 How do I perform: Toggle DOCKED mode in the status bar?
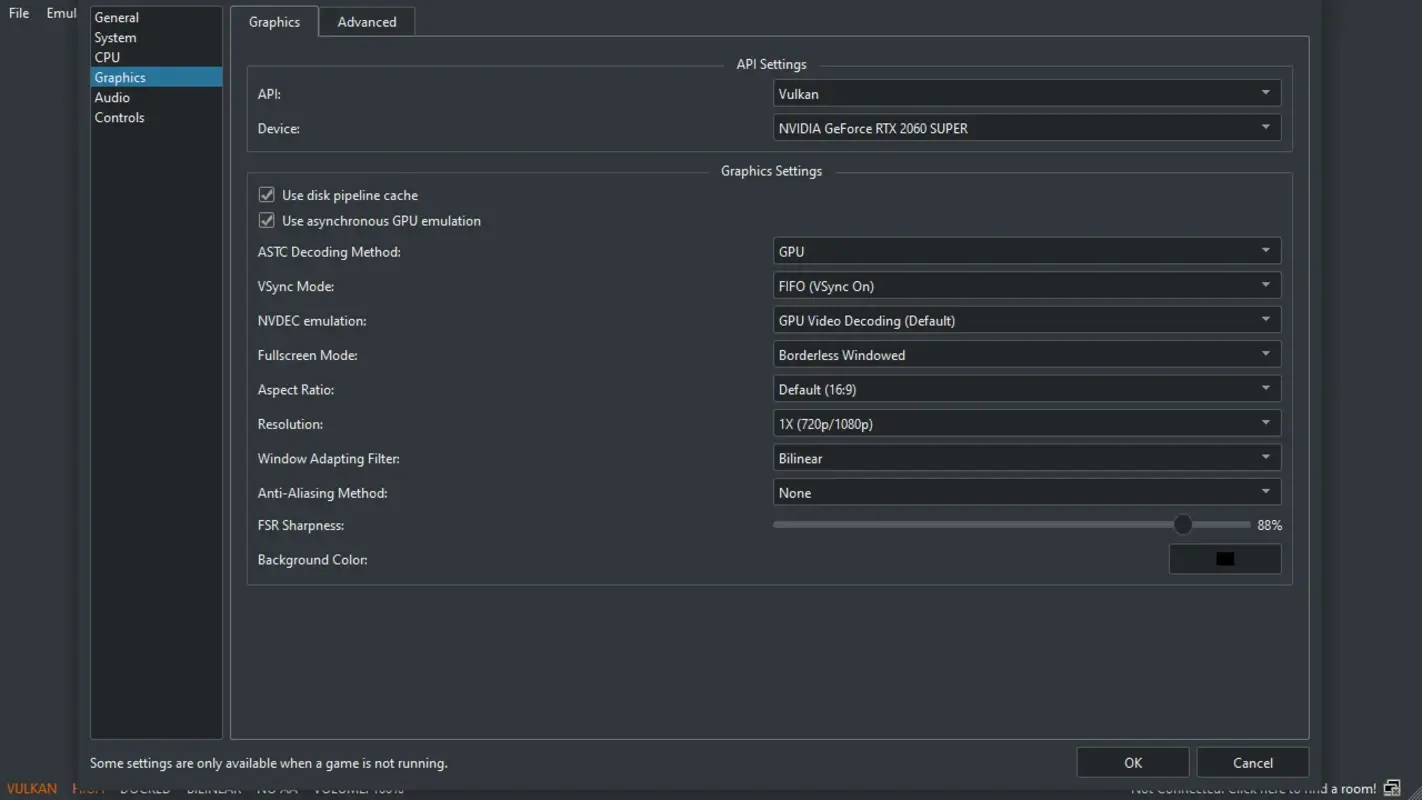[x=145, y=789]
